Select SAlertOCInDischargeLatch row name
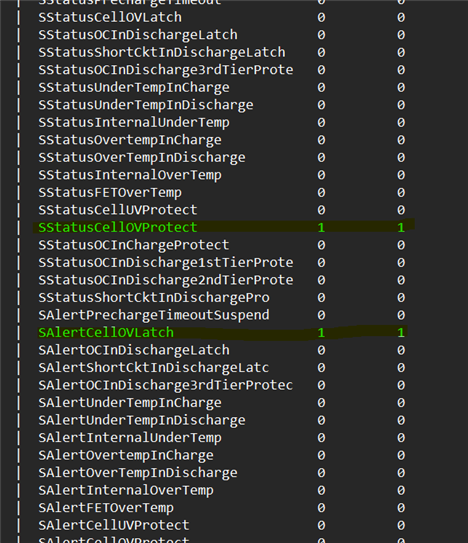The image size is (468, 543). 134,350
